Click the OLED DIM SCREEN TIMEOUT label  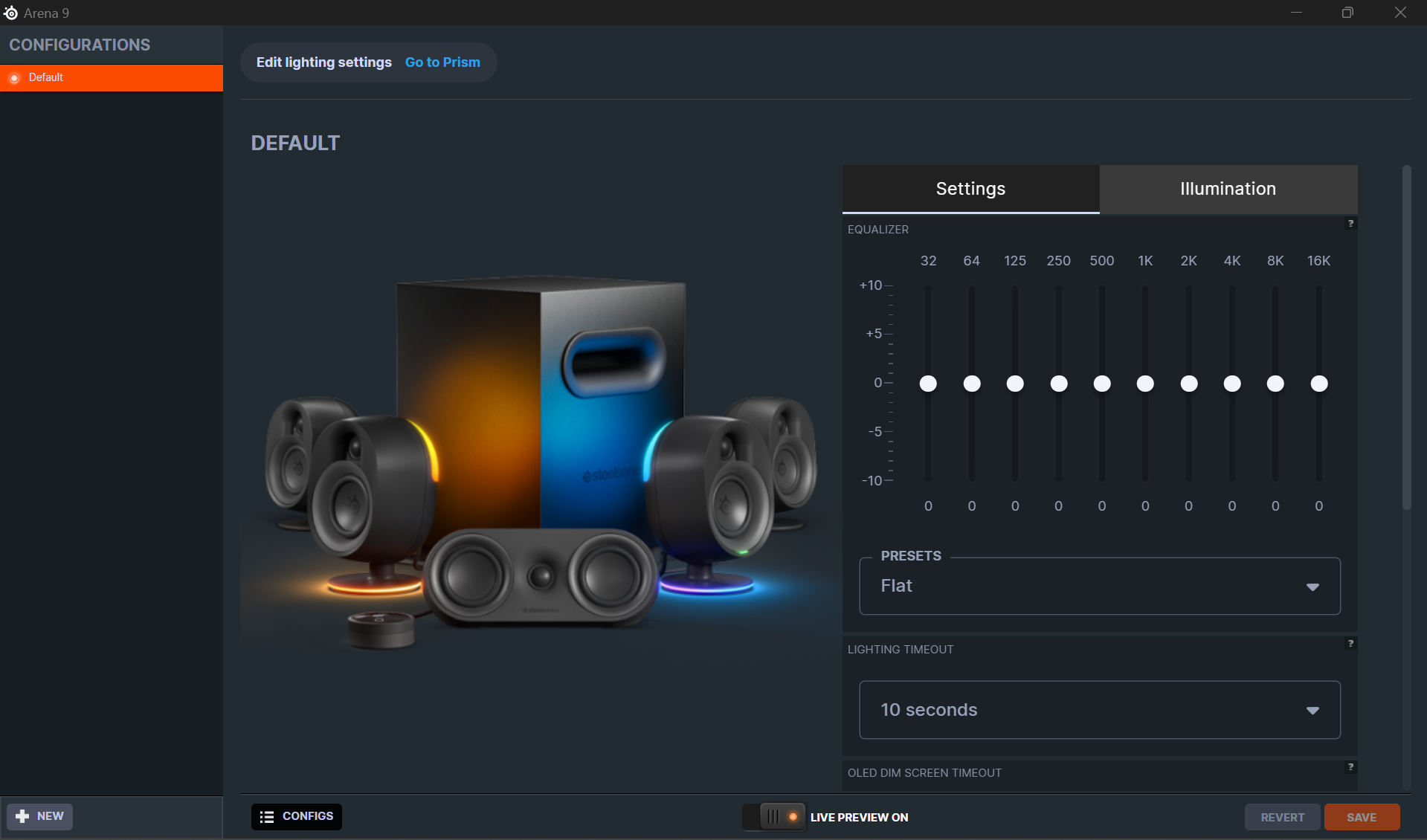[924, 773]
